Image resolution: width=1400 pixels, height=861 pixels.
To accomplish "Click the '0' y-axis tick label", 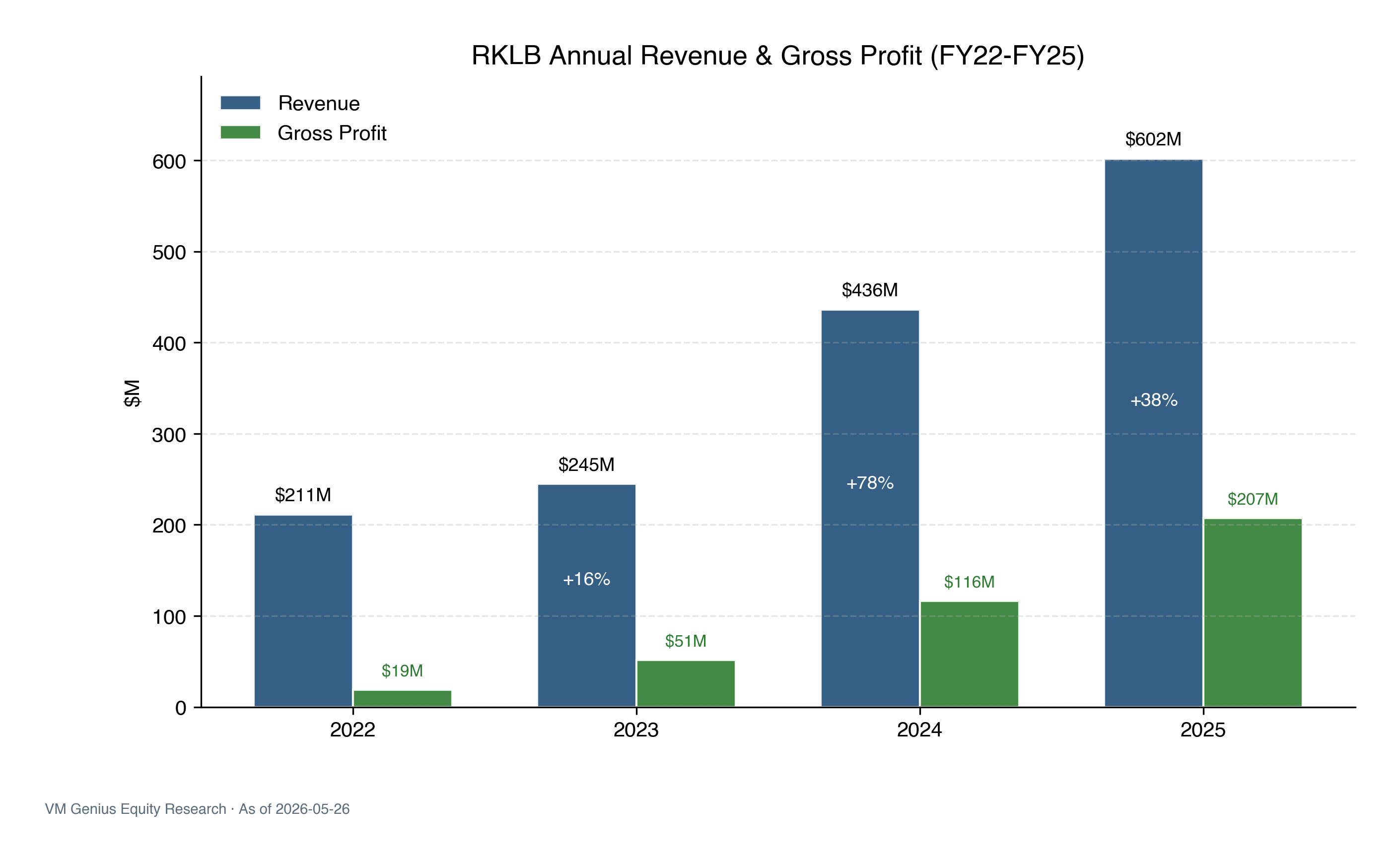I will [181, 708].
